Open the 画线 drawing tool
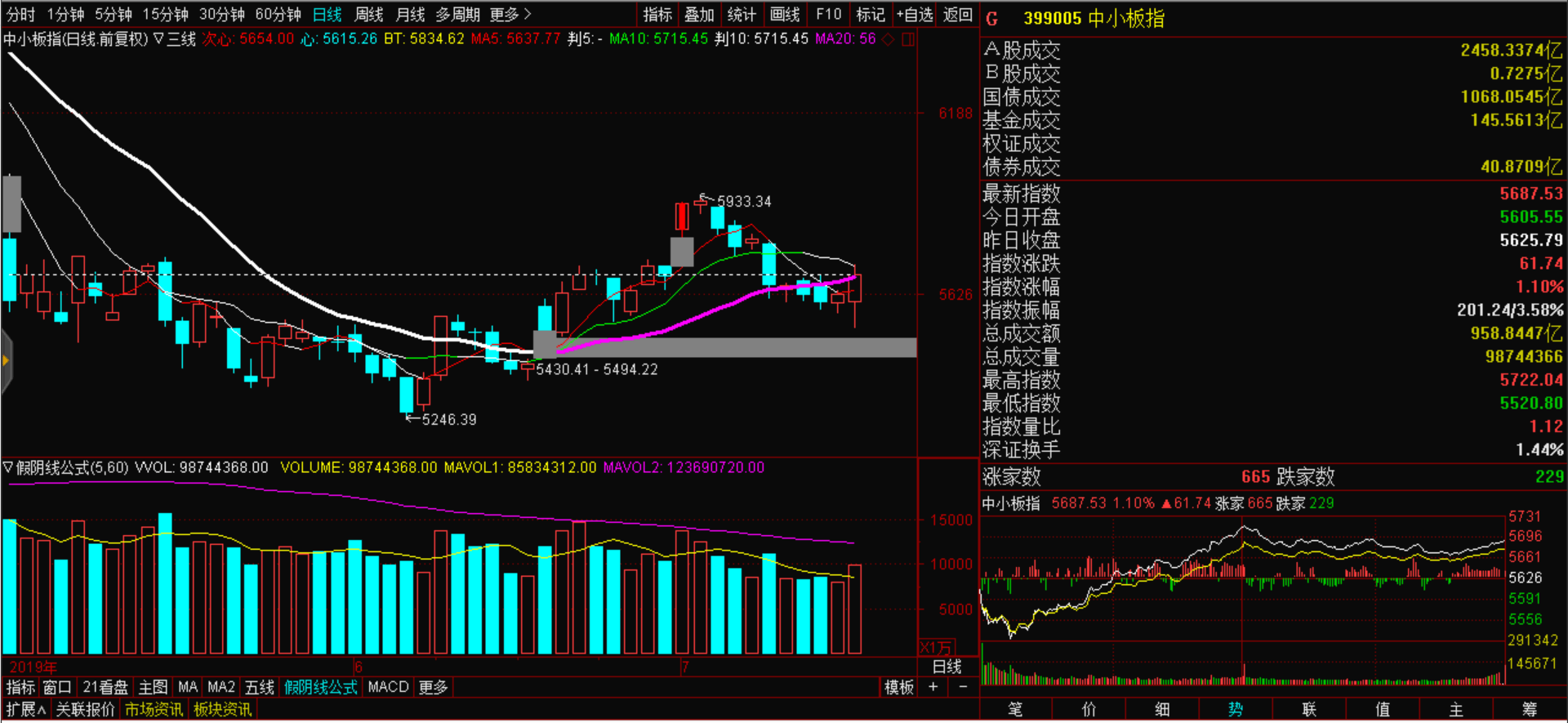1568x723 pixels. point(785,15)
